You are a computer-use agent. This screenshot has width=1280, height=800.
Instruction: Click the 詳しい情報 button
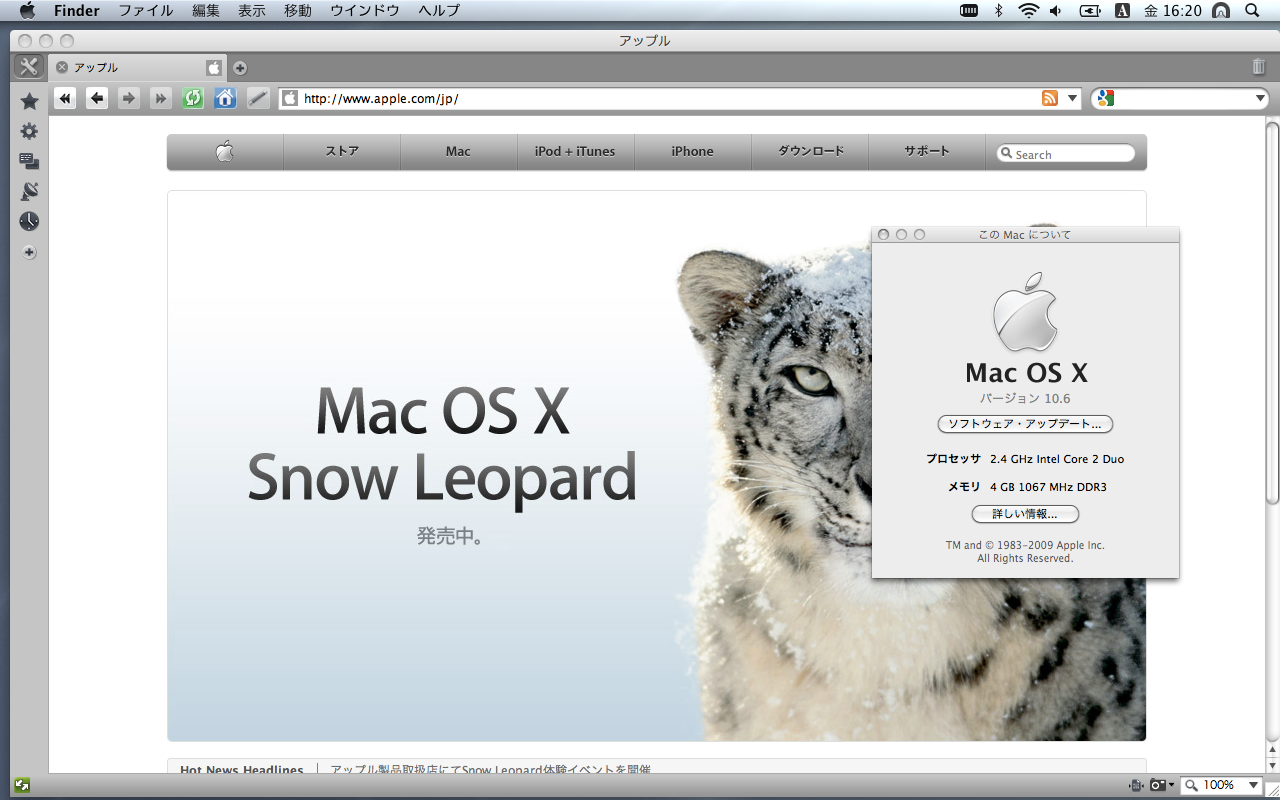tap(1025, 514)
